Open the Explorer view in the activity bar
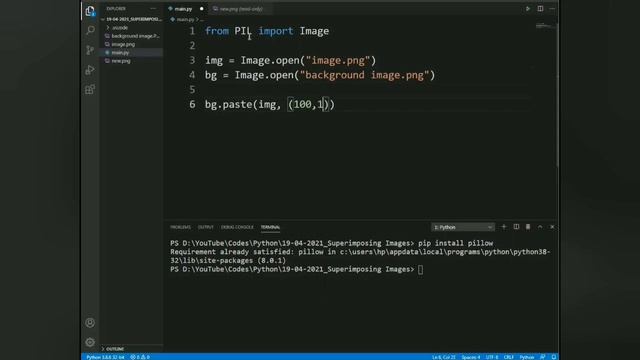Viewport: 640px width, 360px height. (90, 11)
